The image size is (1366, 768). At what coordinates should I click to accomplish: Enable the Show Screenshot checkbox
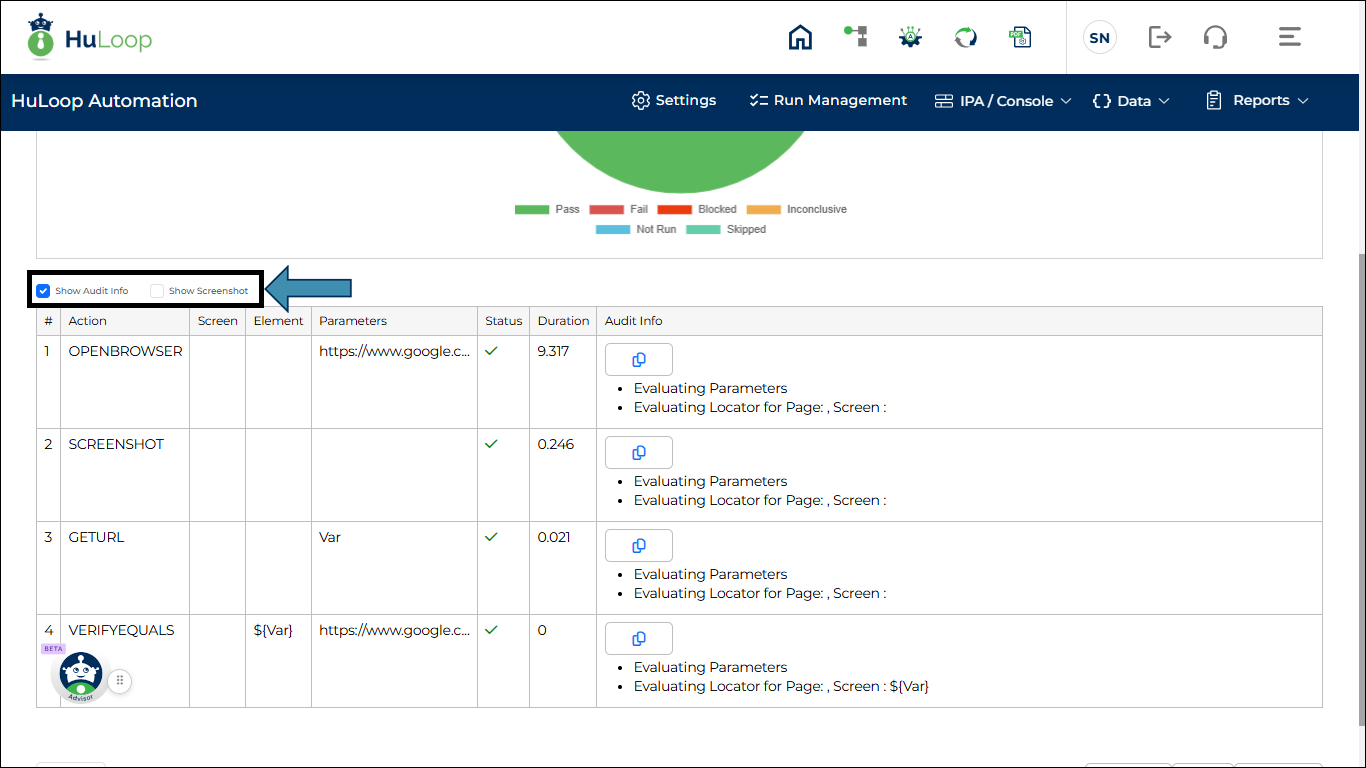click(157, 291)
